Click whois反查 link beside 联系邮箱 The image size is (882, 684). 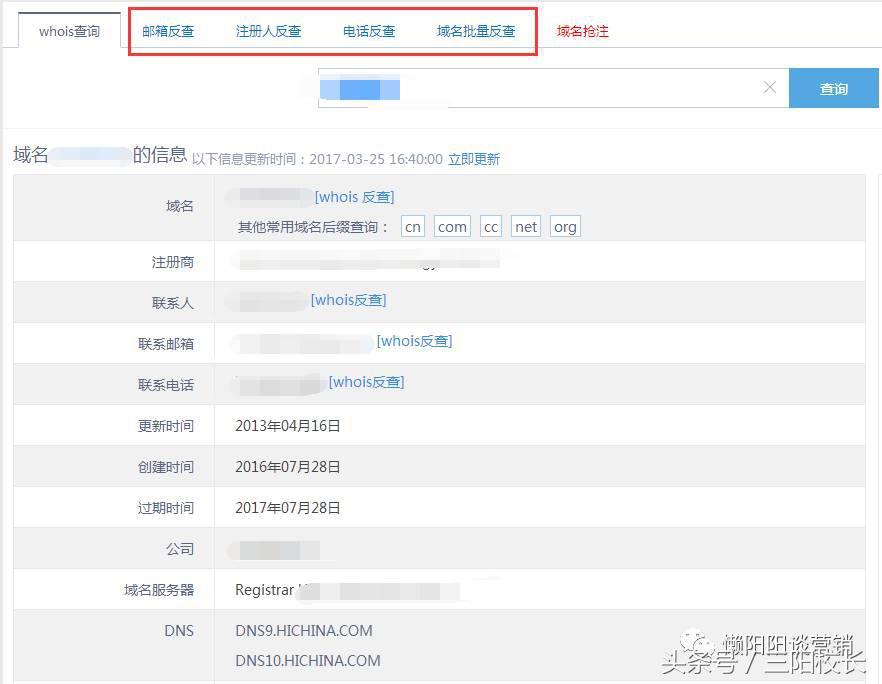[x=414, y=341]
